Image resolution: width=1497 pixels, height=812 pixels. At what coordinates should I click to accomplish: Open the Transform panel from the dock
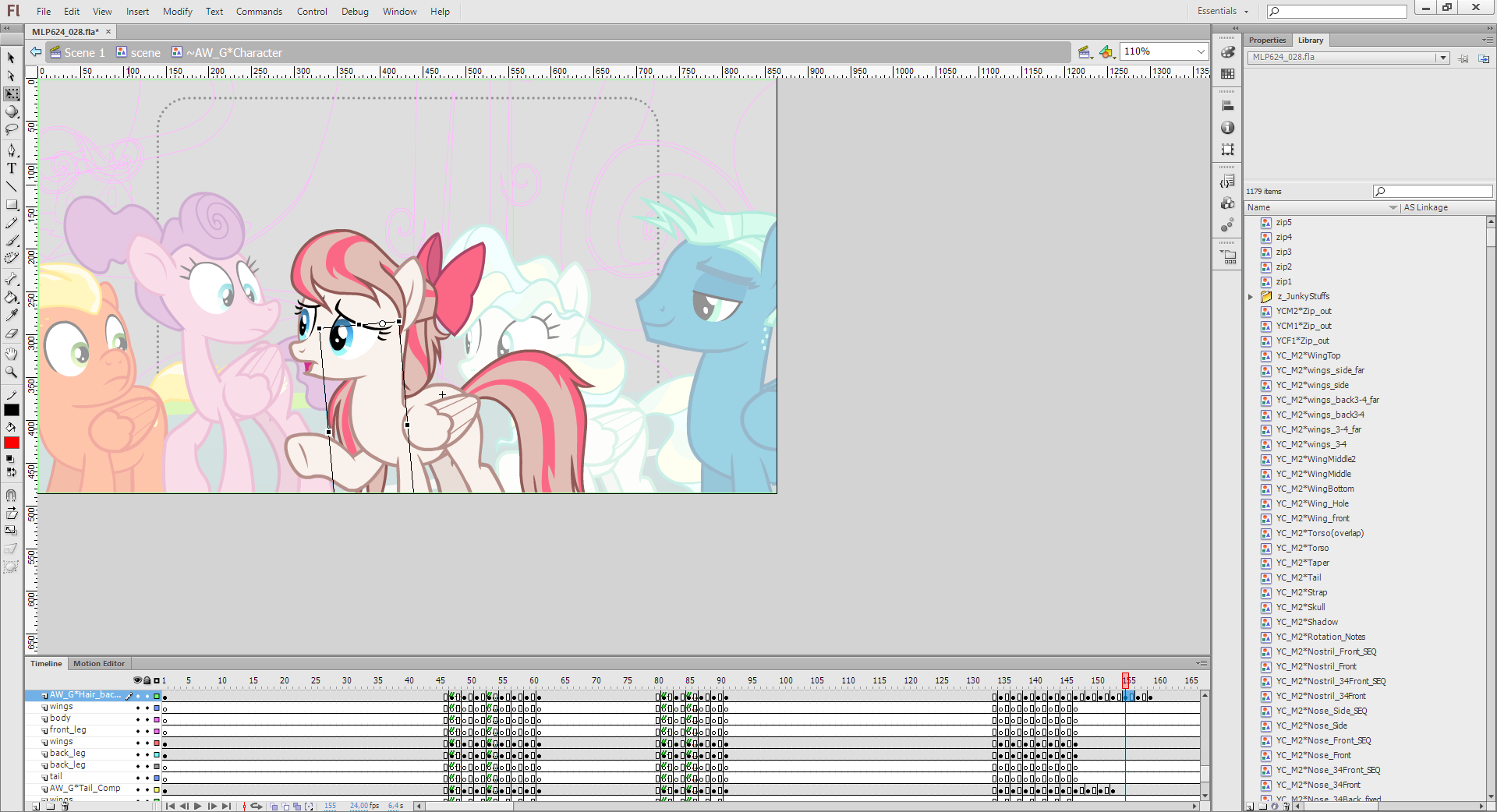coord(1228,150)
